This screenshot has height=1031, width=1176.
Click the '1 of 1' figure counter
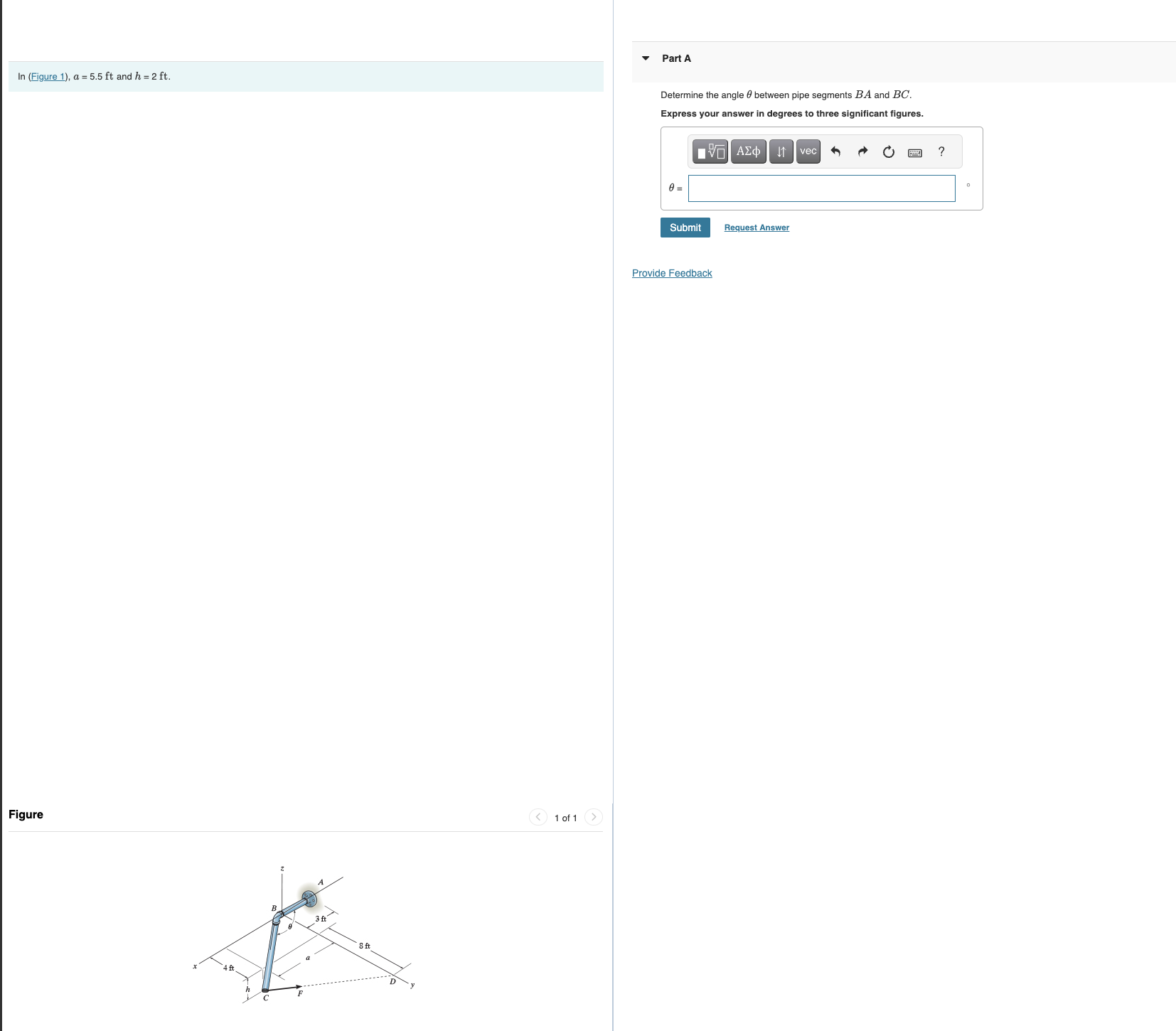coord(566,818)
